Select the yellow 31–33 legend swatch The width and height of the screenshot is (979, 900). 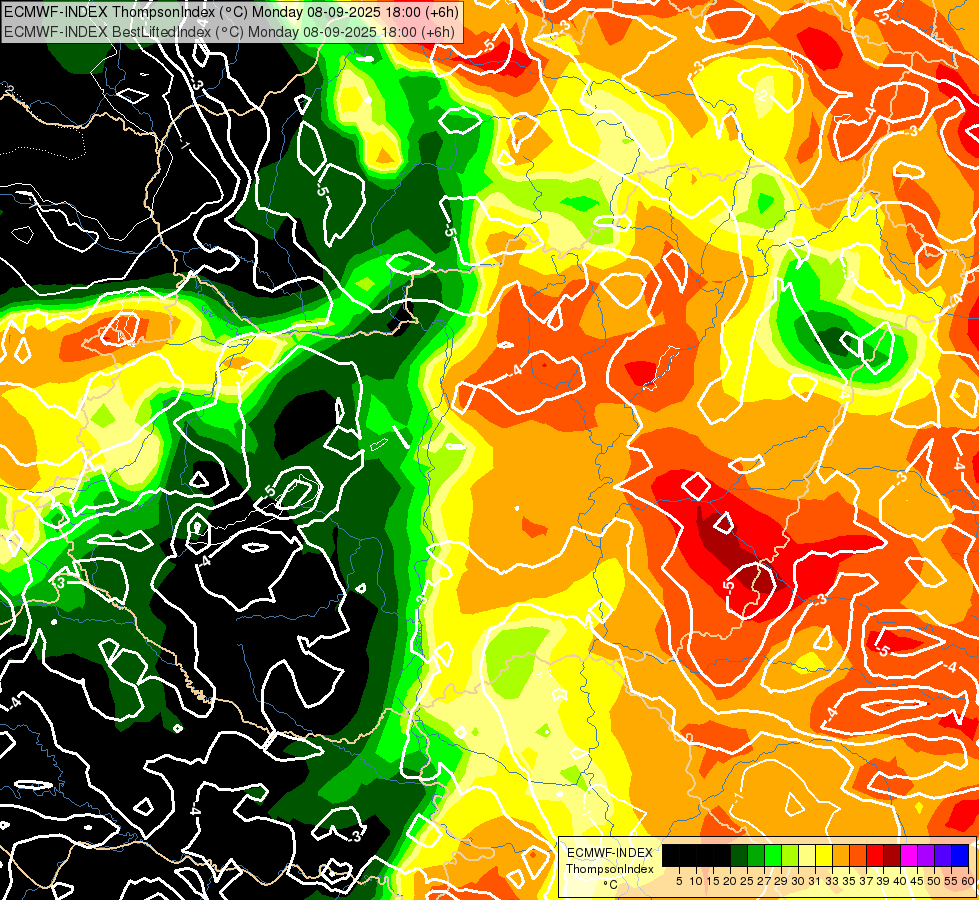click(824, 856)
